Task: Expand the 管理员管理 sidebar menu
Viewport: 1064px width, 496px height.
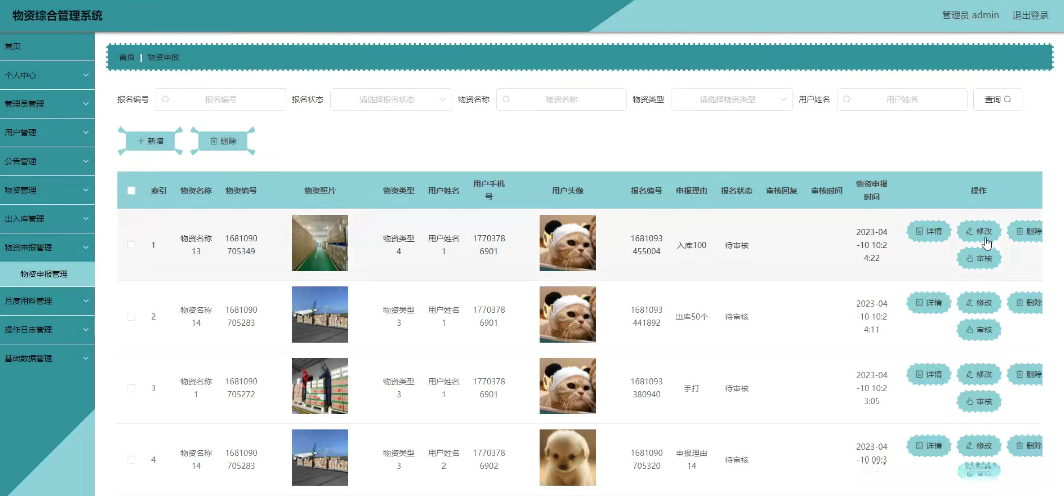Action: (48, 104)
